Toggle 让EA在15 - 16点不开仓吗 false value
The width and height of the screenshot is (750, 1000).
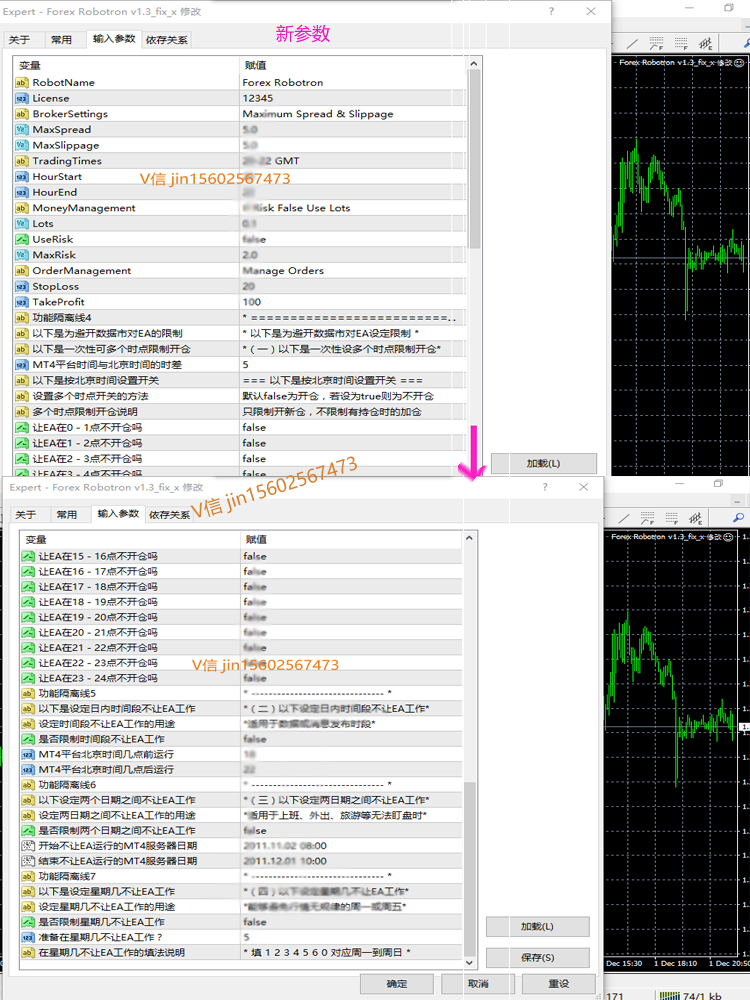pyautogui.click(x=351, y=556)
